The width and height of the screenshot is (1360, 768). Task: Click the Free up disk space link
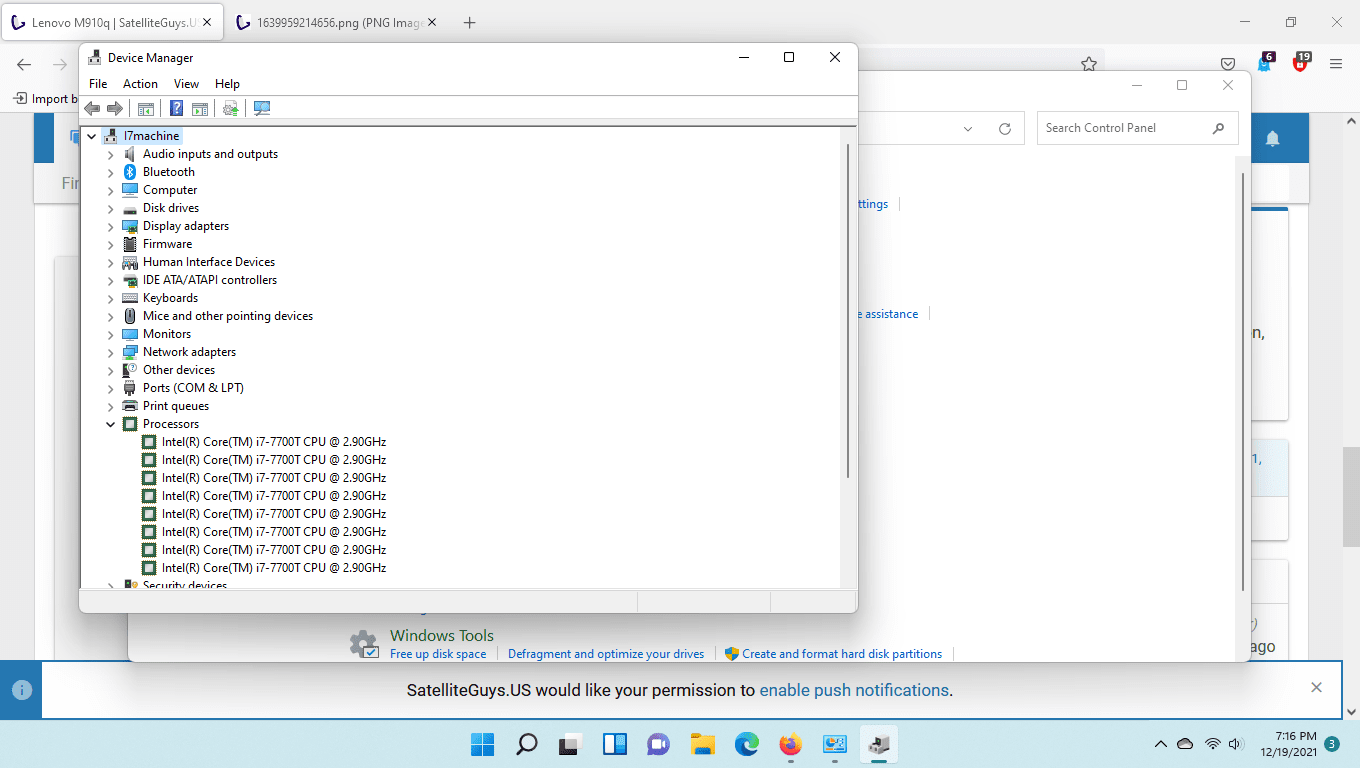point(438,654)
